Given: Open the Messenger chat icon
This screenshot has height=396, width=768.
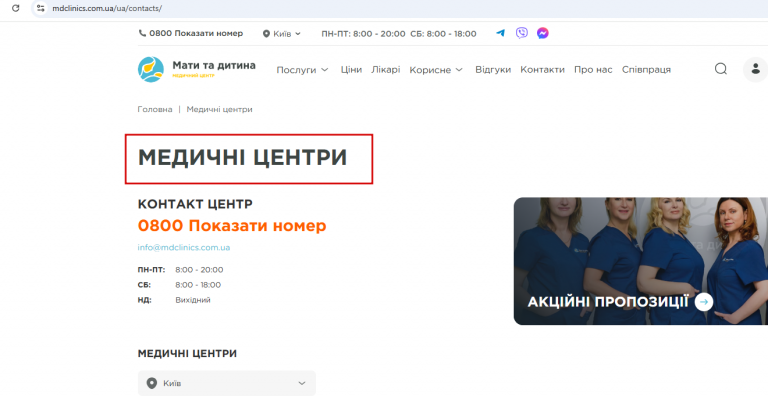Looking at the screenshot, I should (542, 33).
